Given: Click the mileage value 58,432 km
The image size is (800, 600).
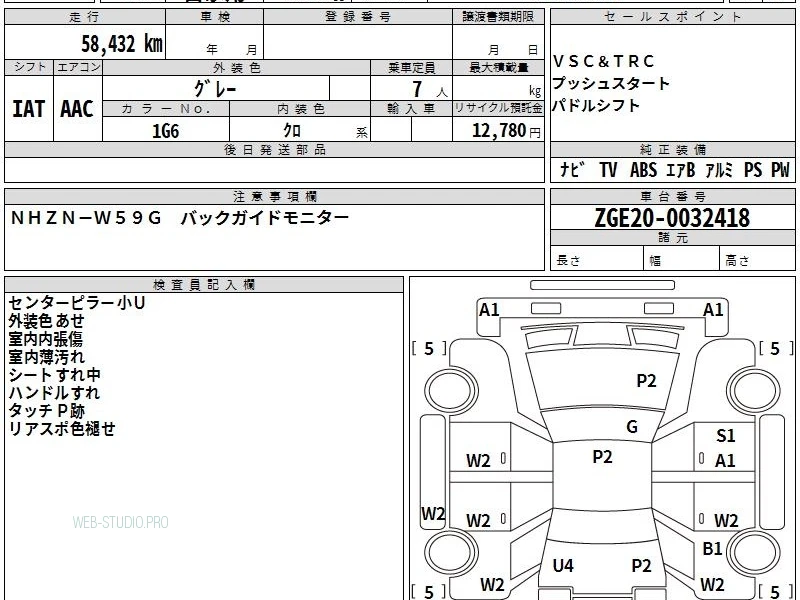Looking at the screenshot, I should 122,43.
